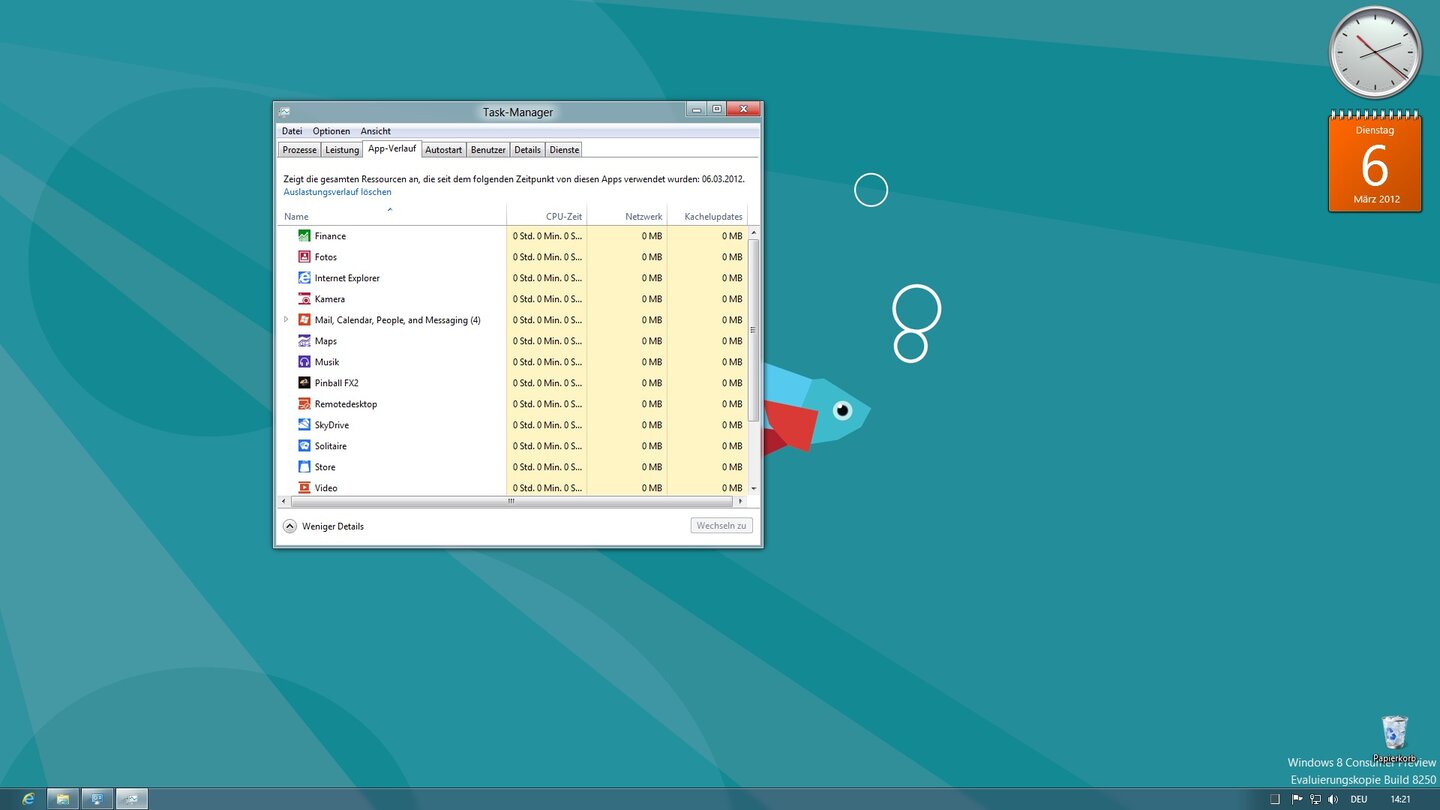The width and height of the screenshot is (1440, 810).
Task: Switch to the Leistung tab
Action: (x=342, y=150)
